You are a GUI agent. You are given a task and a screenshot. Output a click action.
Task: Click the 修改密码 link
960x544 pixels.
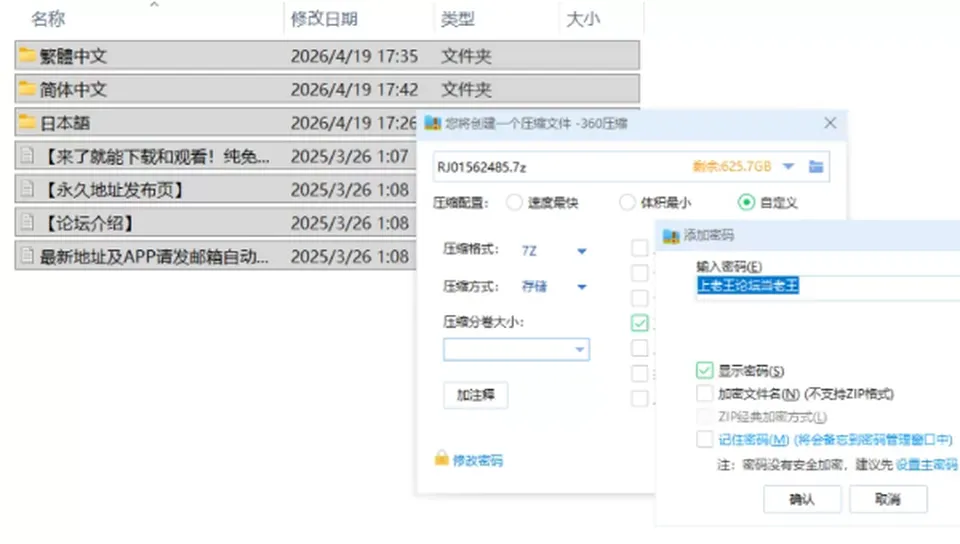tap(478, 460)
